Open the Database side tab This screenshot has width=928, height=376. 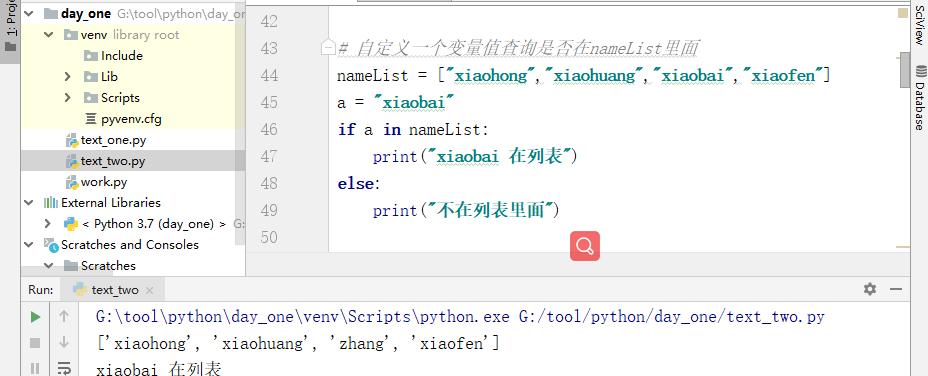click(x=919, y=98)
